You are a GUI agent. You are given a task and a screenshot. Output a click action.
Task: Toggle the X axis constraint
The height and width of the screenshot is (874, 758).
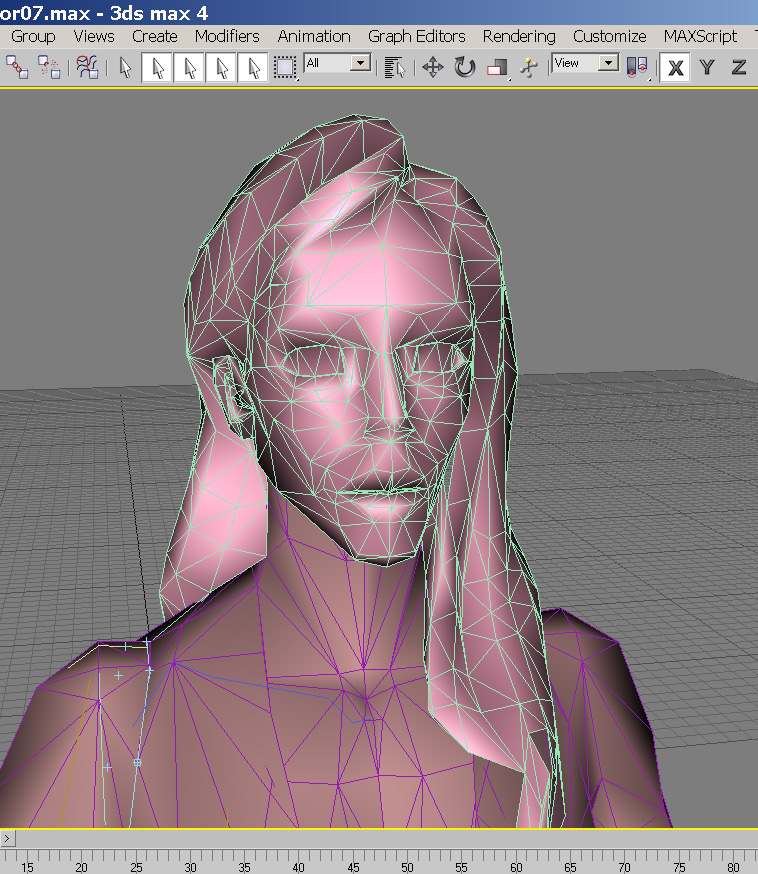pyautogui.click(x=677, y=67)
